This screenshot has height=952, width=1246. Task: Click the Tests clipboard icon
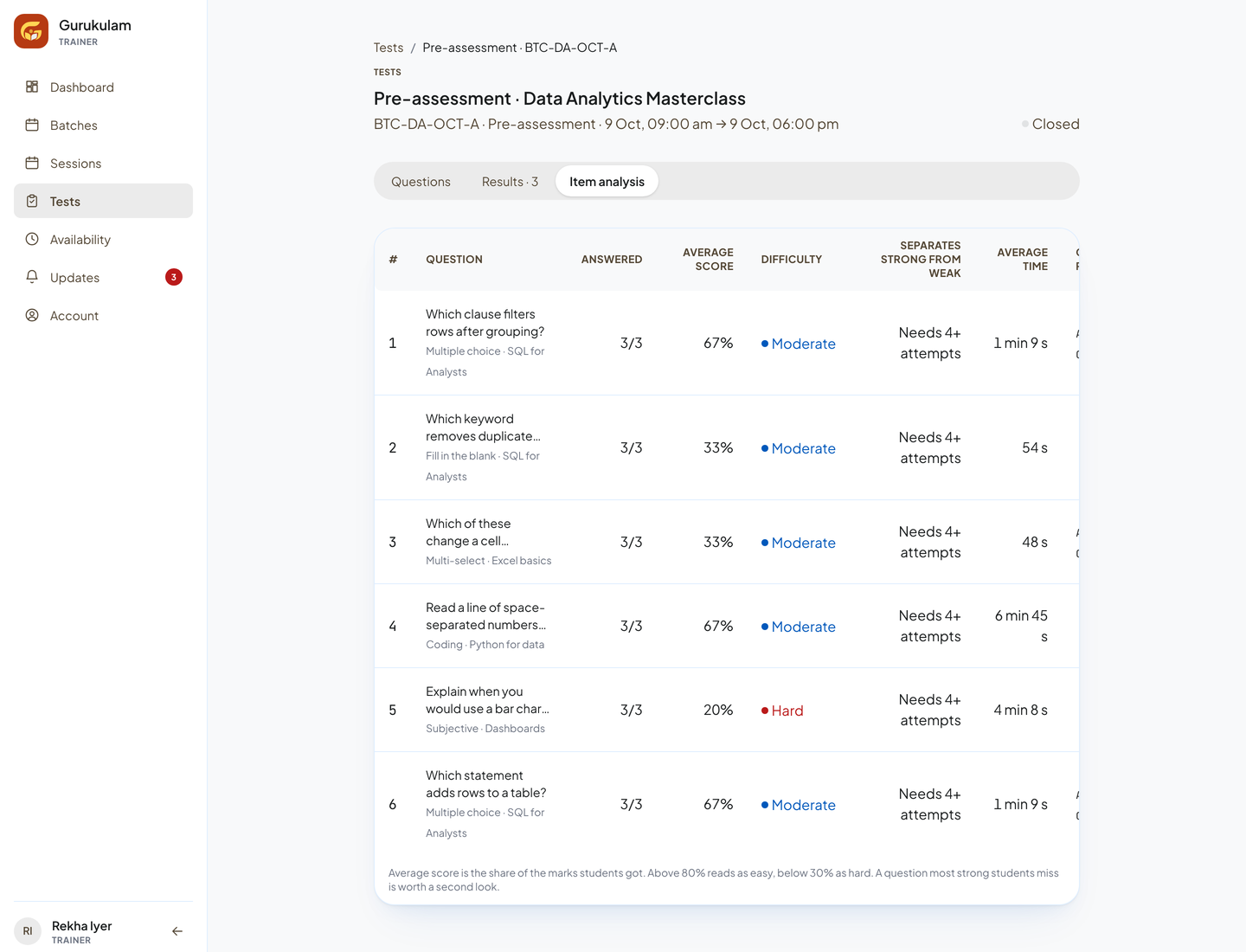pyautogui.click(x=32, y=201)
